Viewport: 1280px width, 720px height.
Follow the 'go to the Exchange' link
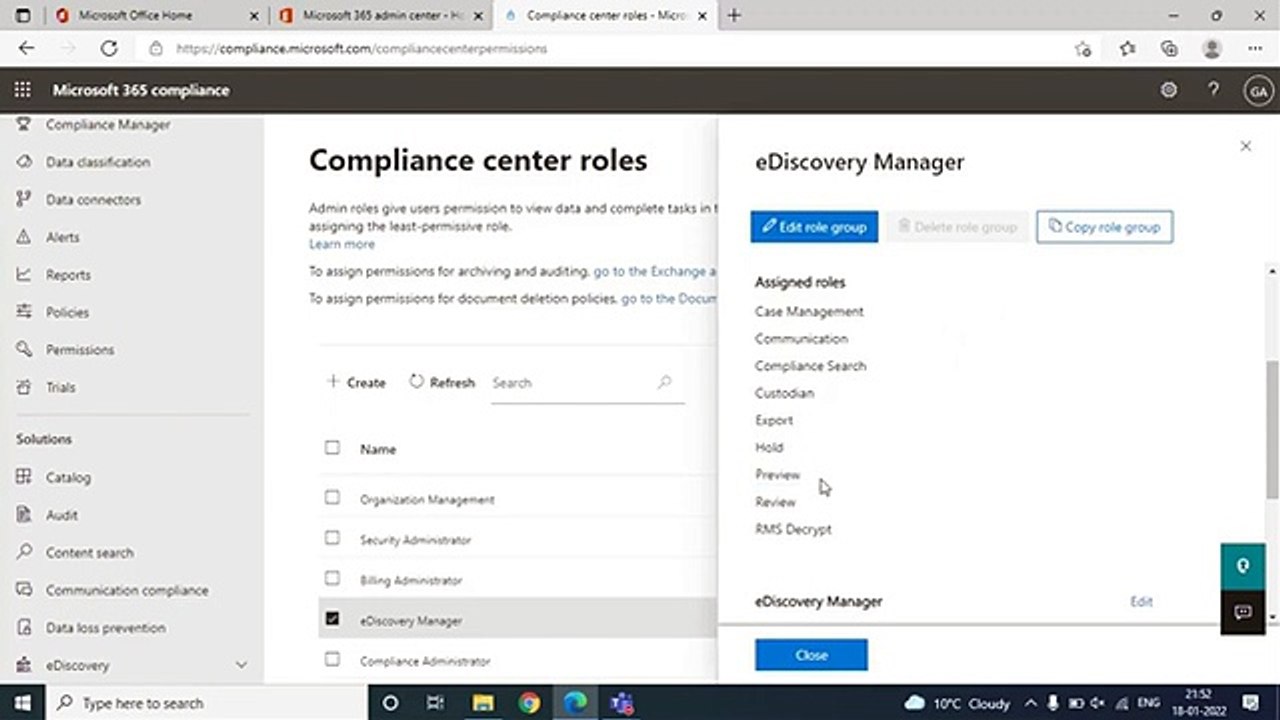(x=655, y=271)
